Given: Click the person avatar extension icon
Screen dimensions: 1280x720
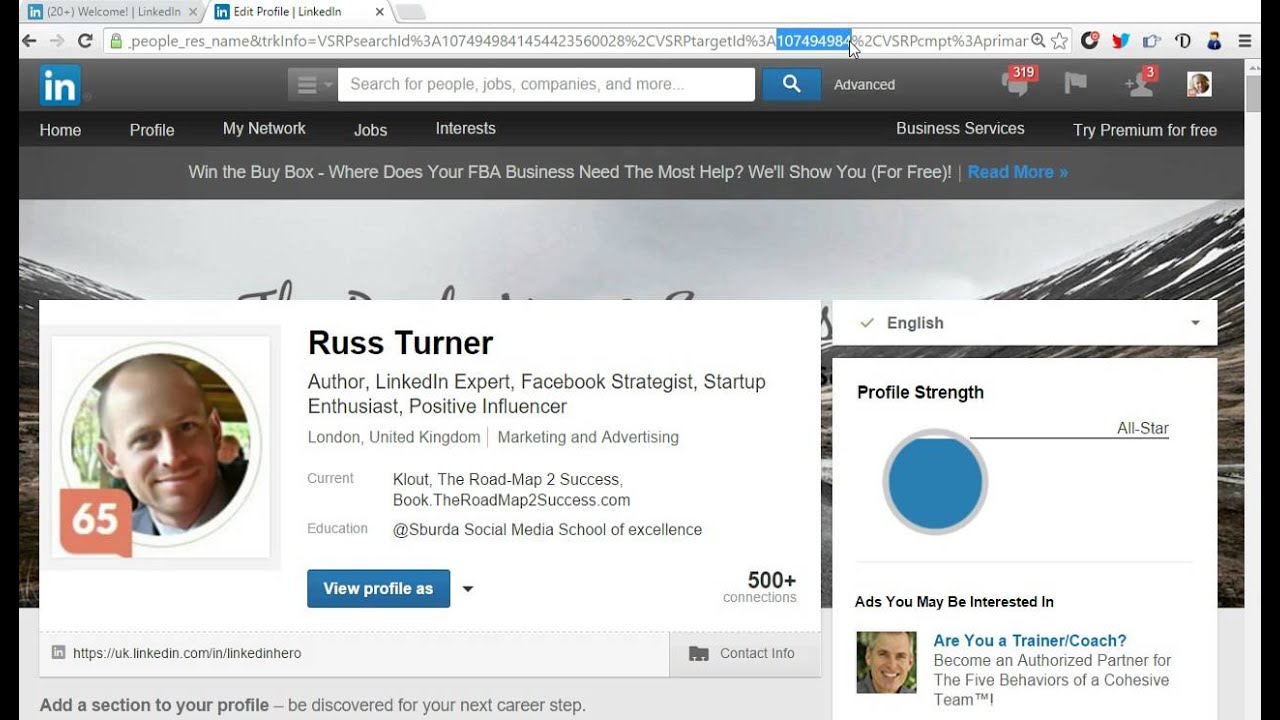Looking at the screenshot, I should pos(1214,41).
